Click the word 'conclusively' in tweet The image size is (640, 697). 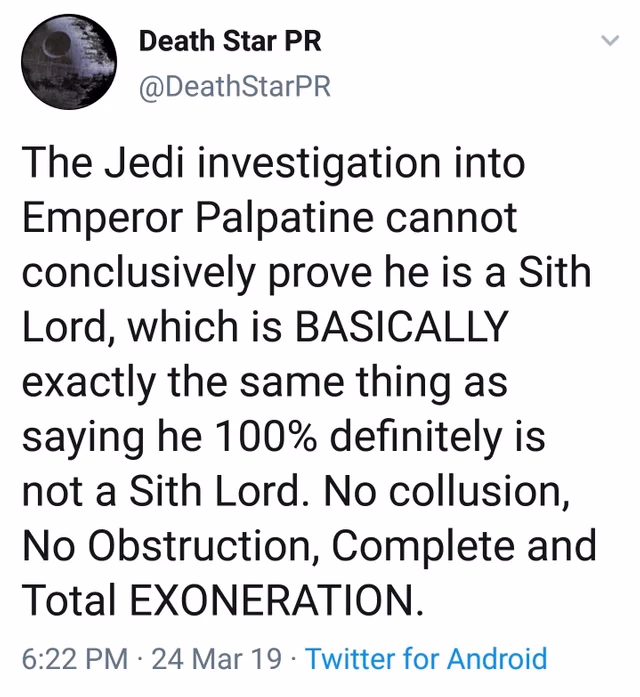click(x=139, y=272)
